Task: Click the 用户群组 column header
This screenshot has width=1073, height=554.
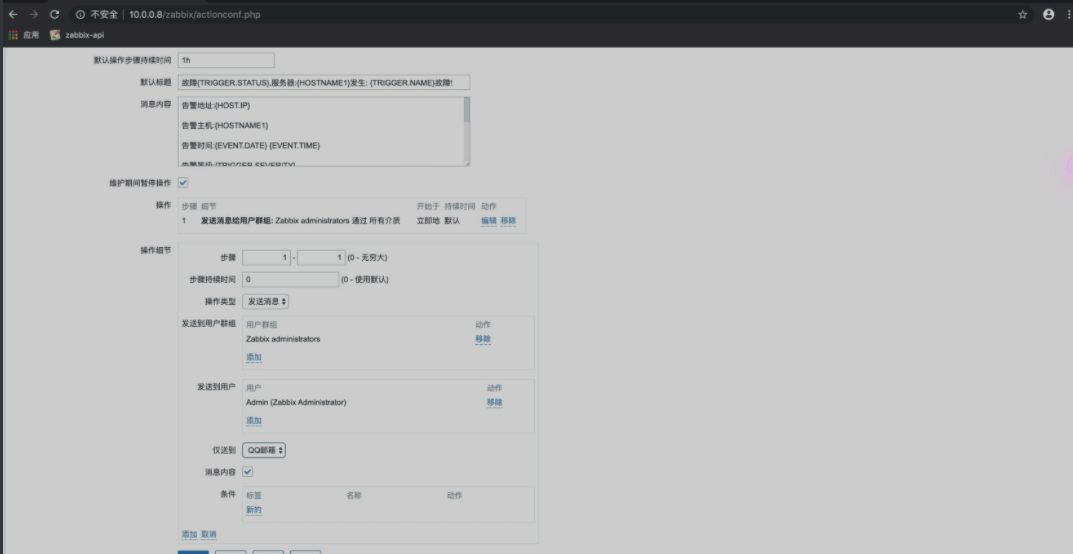Action: click(261, 325)
